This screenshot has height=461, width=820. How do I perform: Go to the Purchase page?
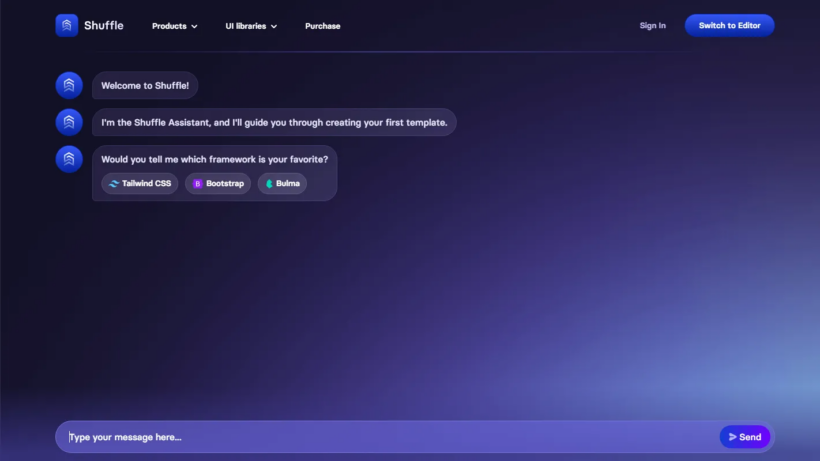pos(323,26)
